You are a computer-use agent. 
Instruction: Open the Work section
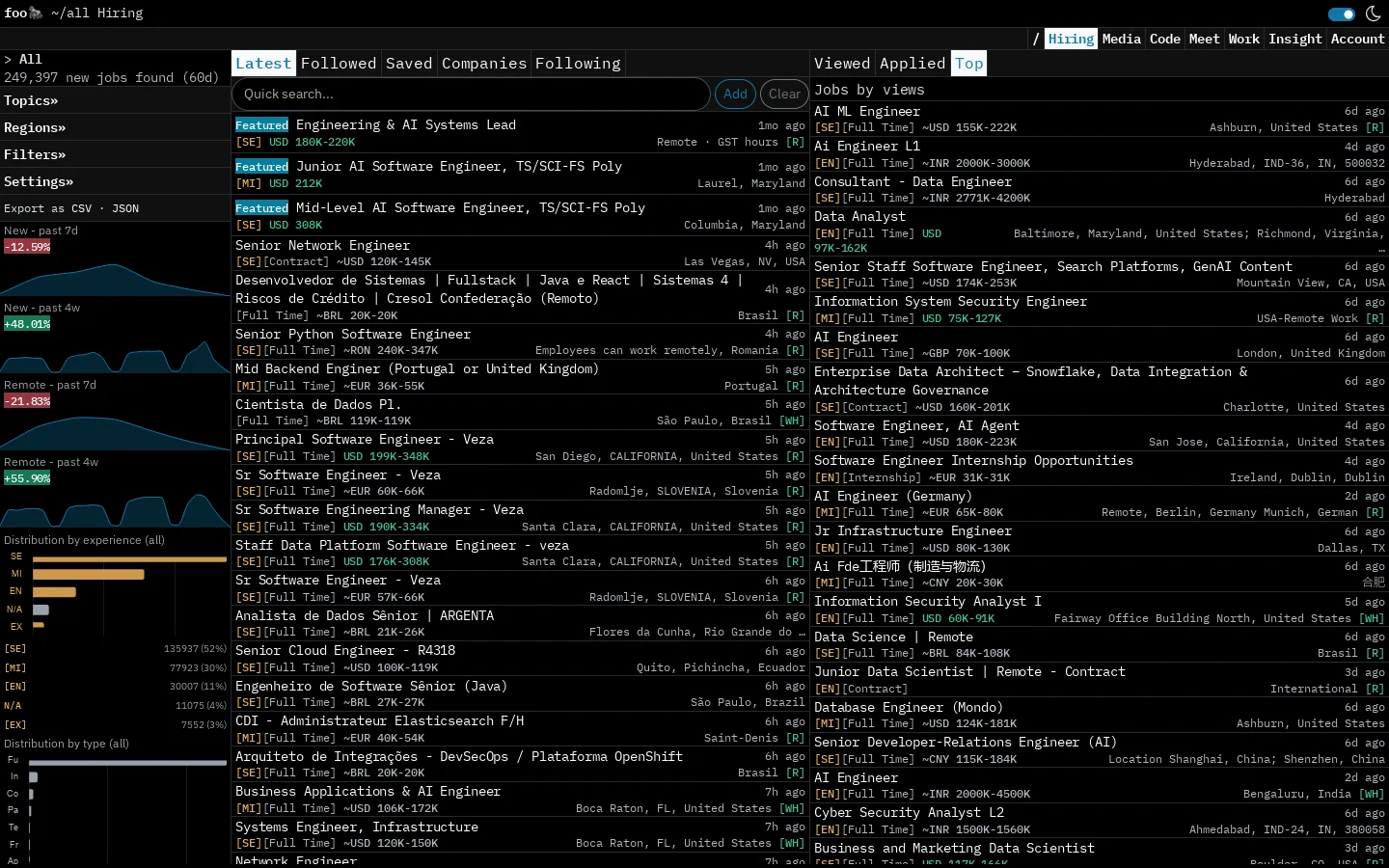point(1244,39)
